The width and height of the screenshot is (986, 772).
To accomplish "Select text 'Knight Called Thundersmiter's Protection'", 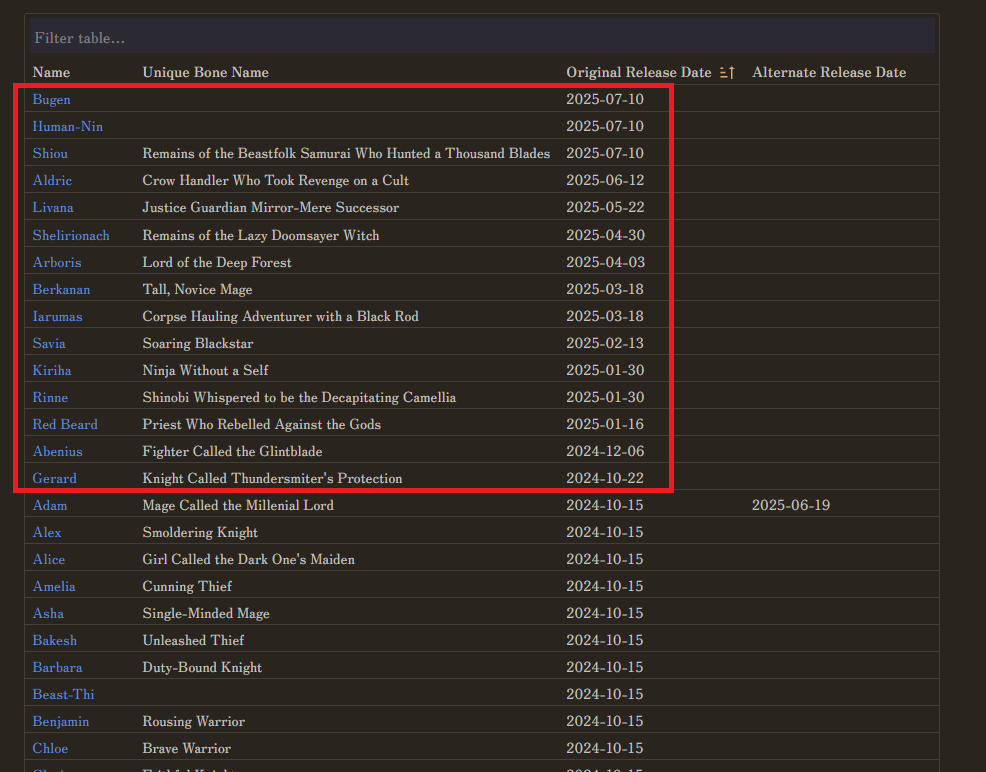I will pos(272,478).
